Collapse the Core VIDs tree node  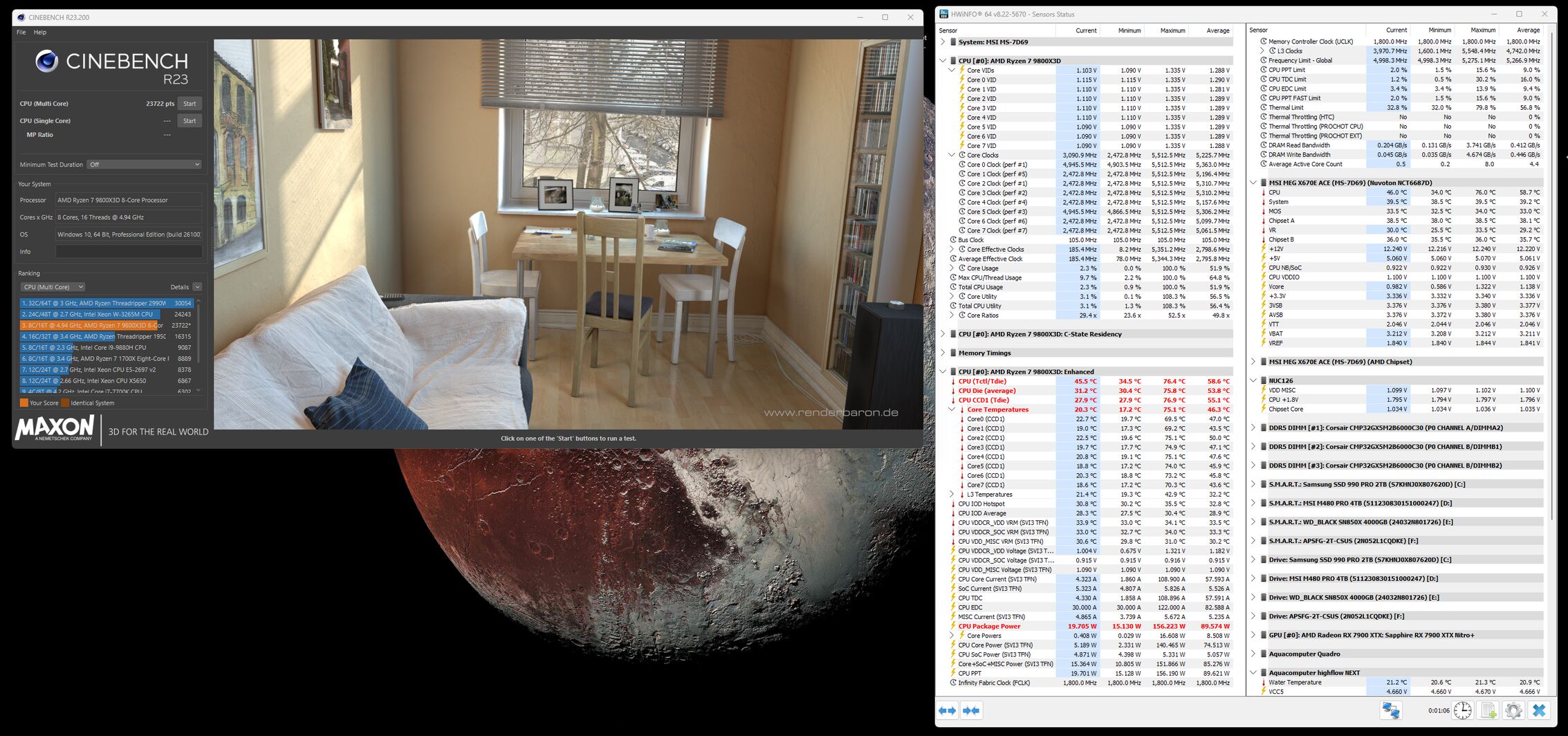coord(952,71)
